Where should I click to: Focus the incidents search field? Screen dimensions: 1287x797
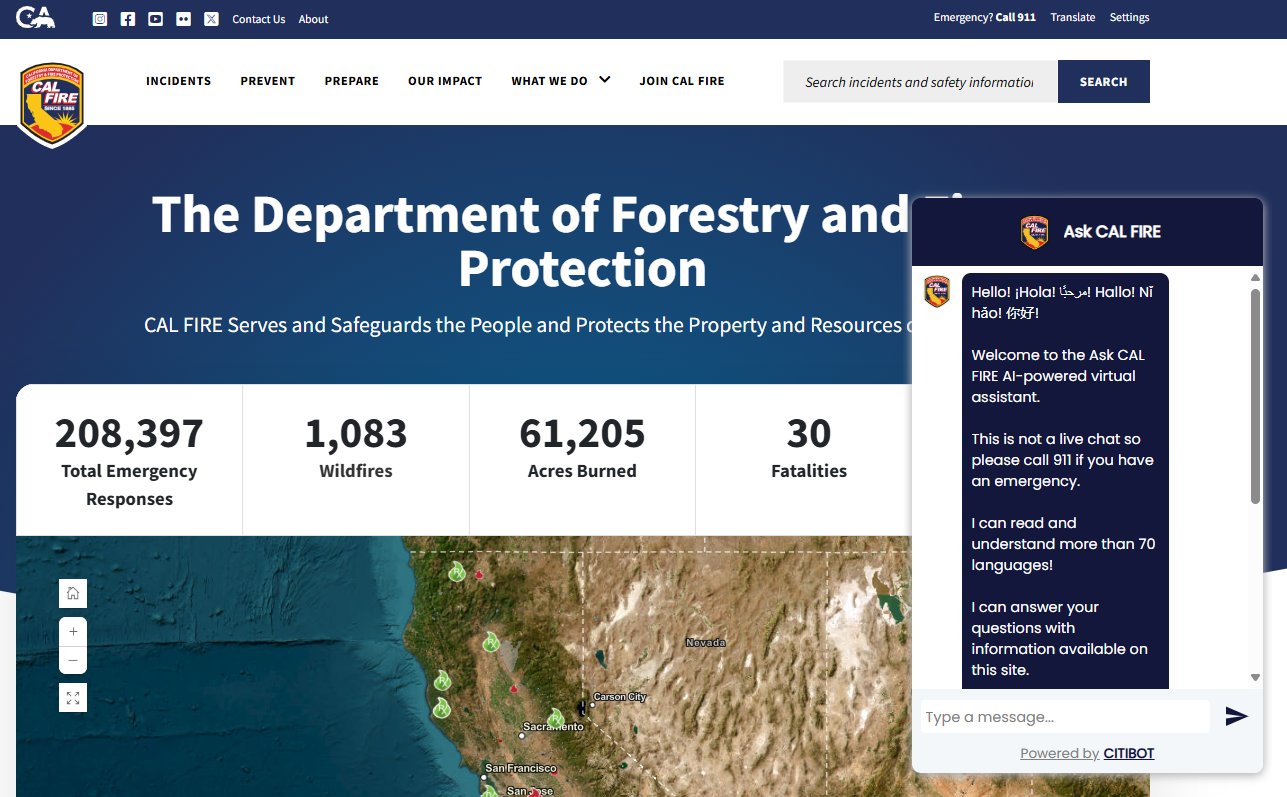pos(920,82)
